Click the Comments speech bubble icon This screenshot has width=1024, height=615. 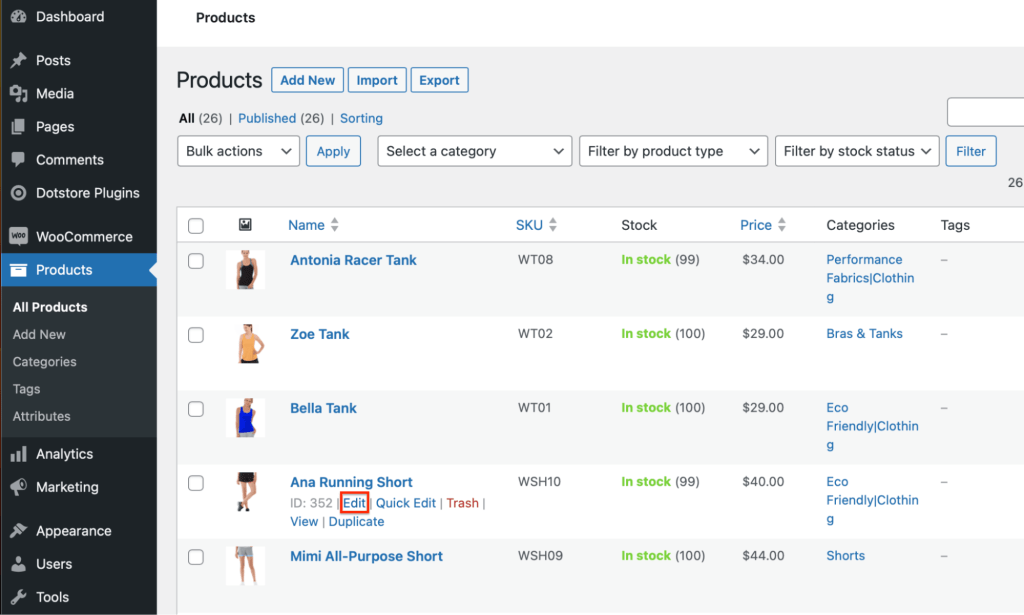(x=18, y=160)
